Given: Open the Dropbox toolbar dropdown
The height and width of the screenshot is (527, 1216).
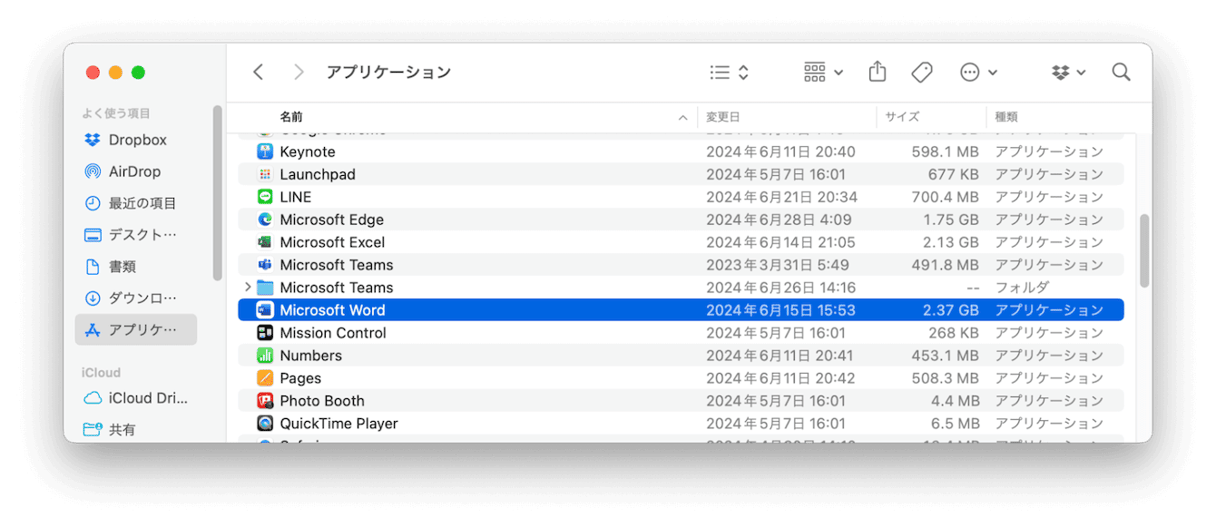Looking at the screenshot, I should tap(1068, 72).
